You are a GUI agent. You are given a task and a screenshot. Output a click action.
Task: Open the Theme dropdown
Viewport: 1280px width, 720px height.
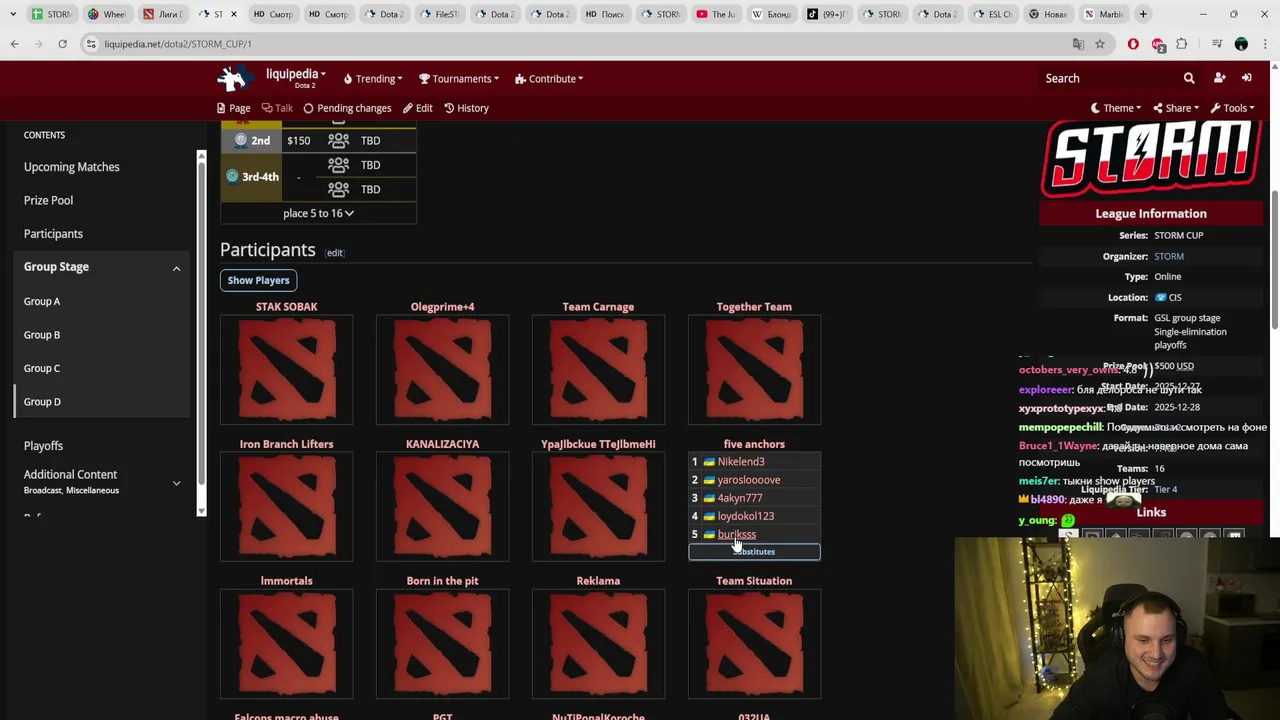1116,108
